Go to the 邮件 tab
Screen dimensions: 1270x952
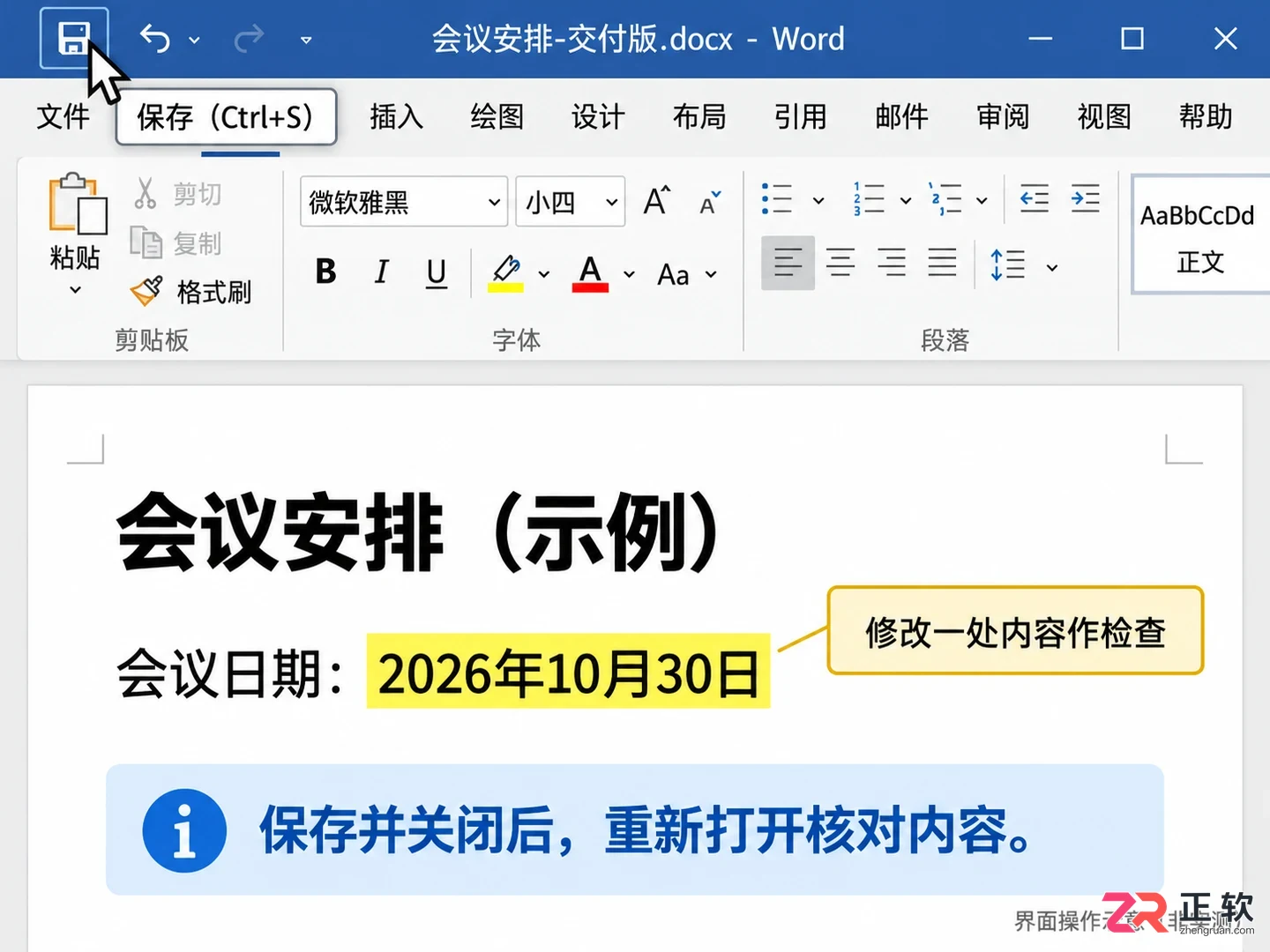[x=901, y=116]
